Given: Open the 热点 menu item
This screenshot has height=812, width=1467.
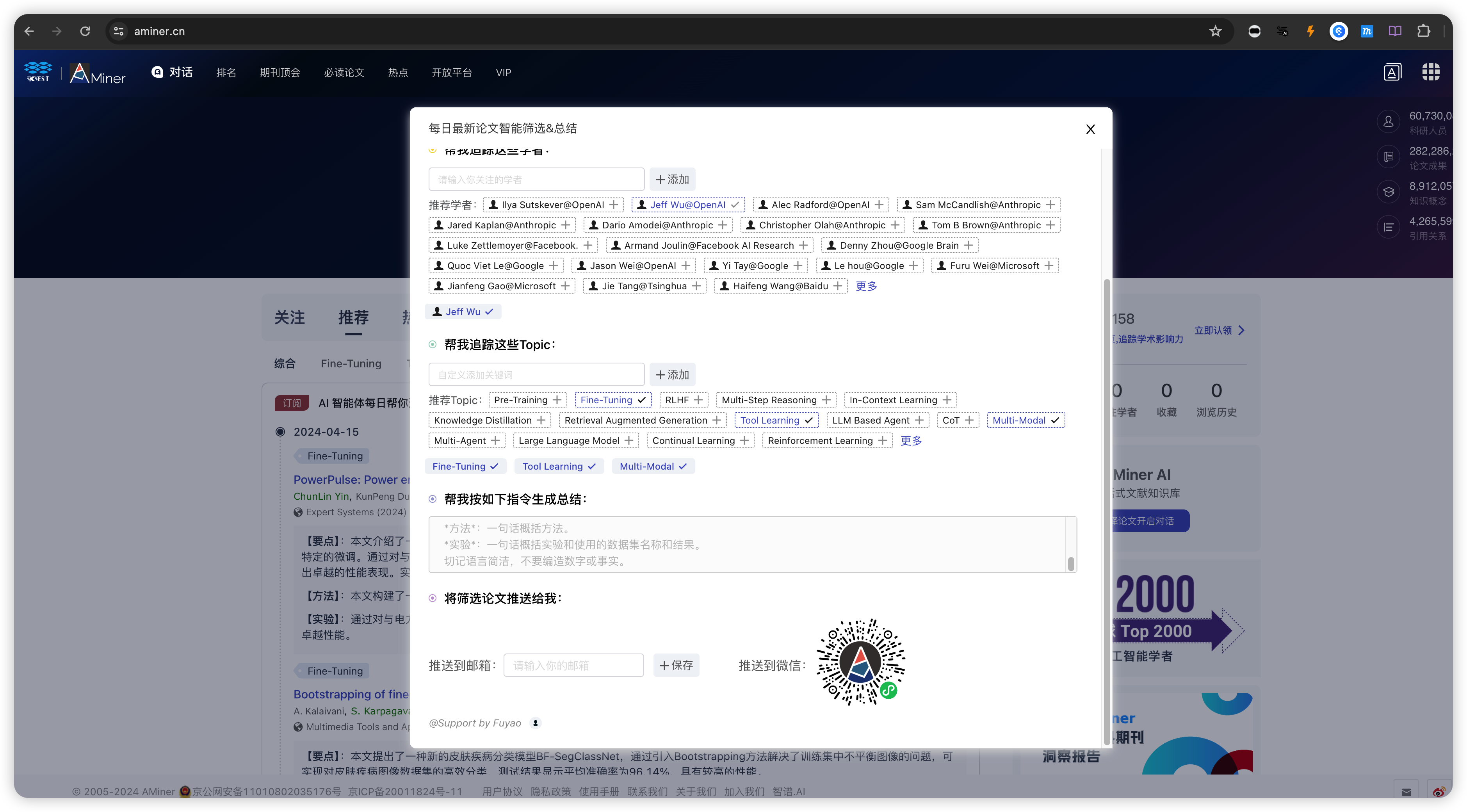Looking at the screenshot, I should (397, 72).
